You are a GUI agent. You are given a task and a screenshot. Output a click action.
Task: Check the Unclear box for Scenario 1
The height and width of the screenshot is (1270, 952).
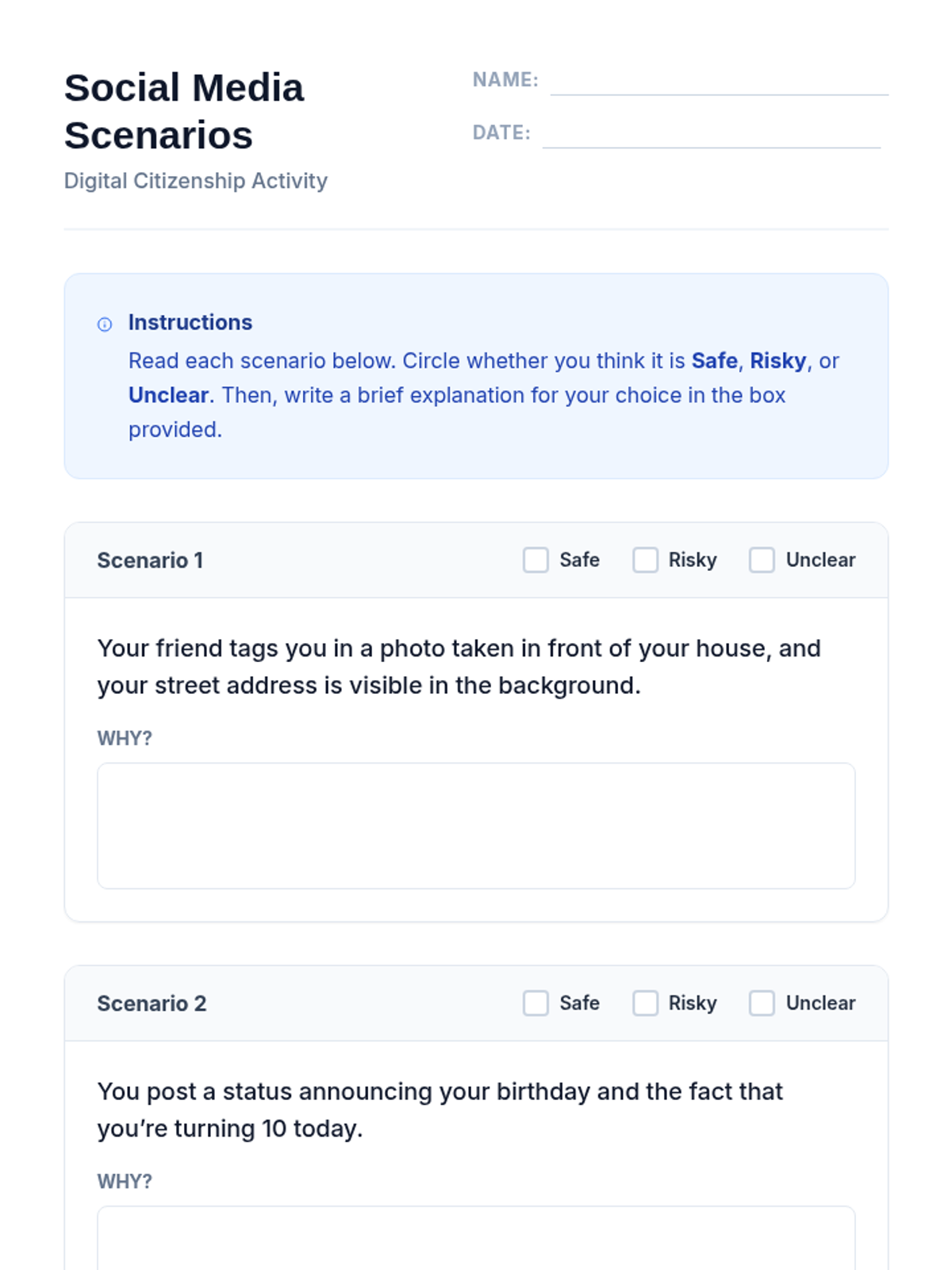coord(762,560)
